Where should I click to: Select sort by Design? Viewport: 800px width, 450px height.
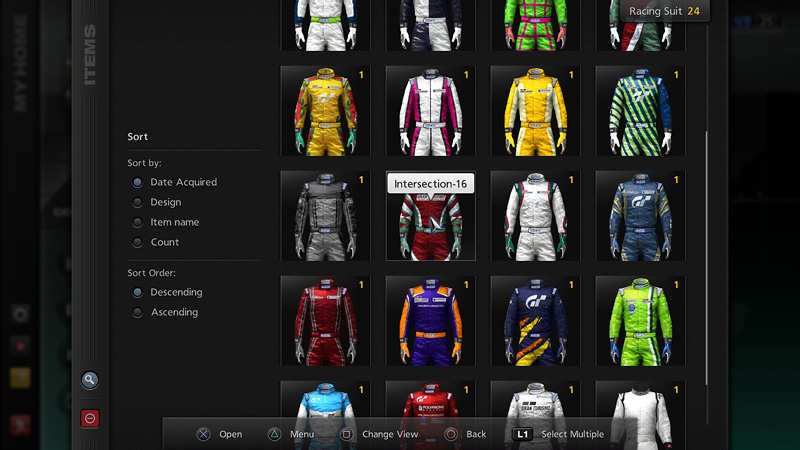click(x=138, y=202)
